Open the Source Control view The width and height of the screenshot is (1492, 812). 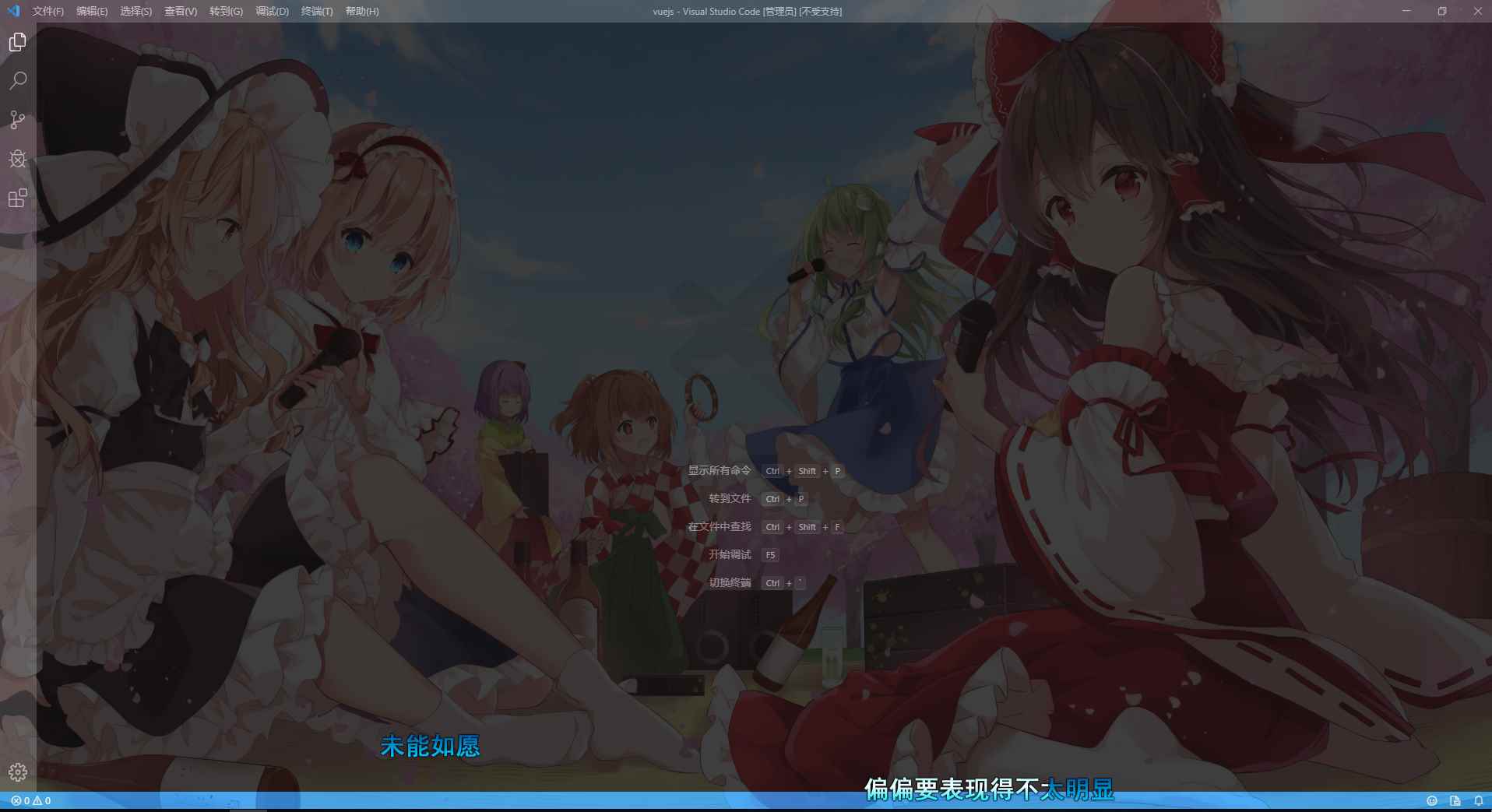(18, 120)
